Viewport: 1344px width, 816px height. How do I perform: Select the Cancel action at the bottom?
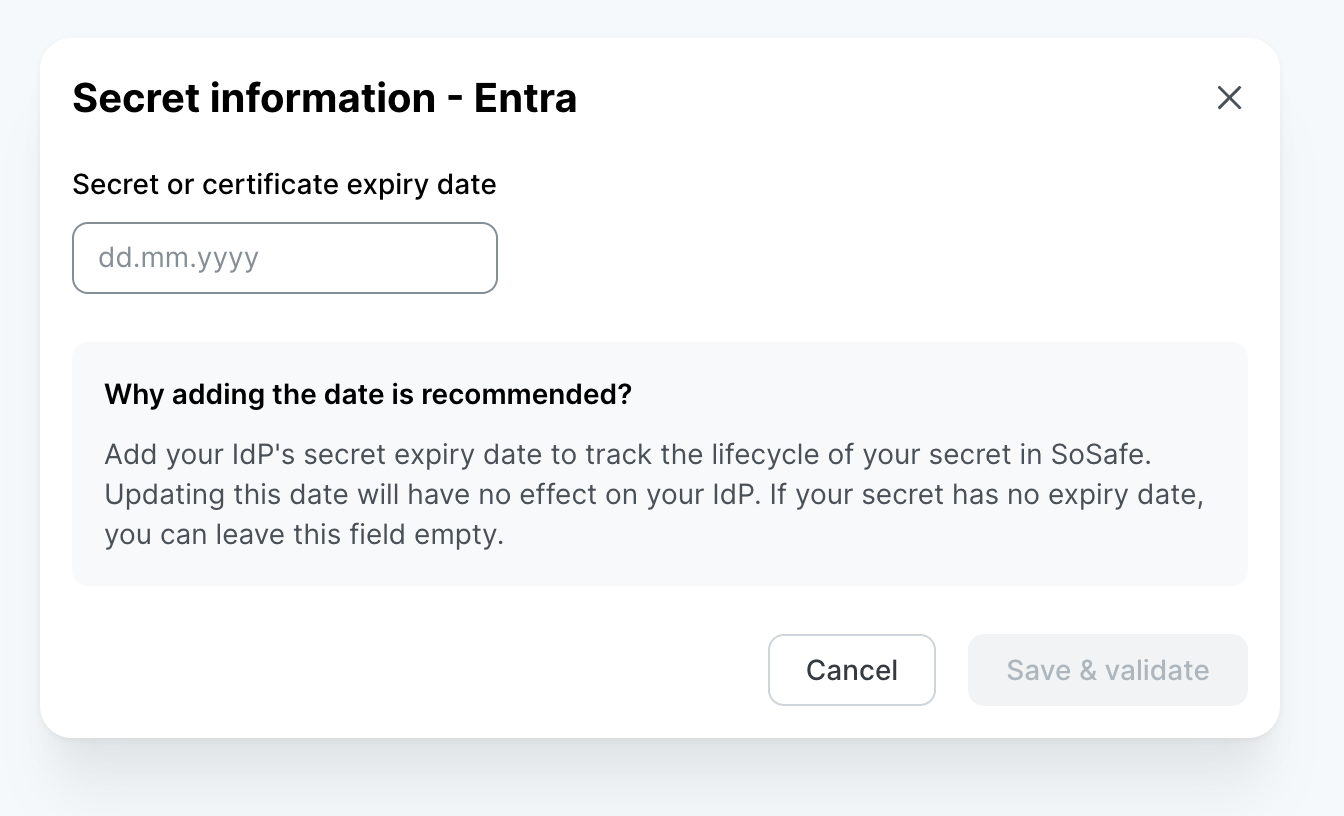[x=851, y=670]
